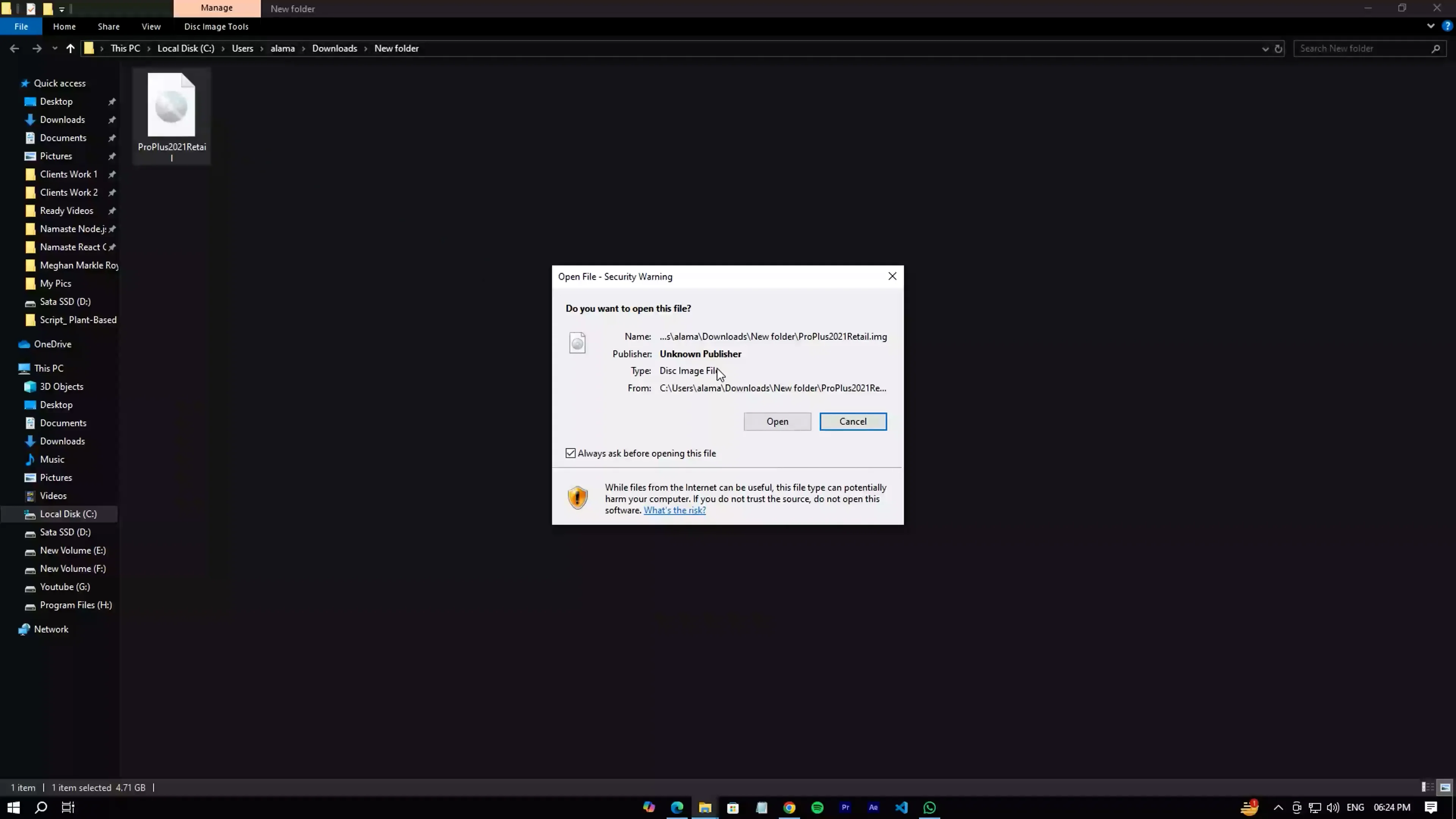Image resolution: width=1456 pixels, height=819 pixels.
Task: Select Local Disk (C:) in navigation pane
Action: [68, 514]
